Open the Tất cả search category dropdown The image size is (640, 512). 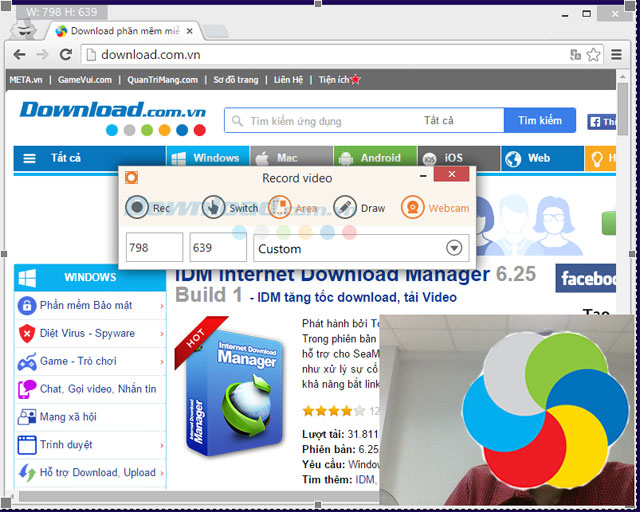(x=439, y=120)
